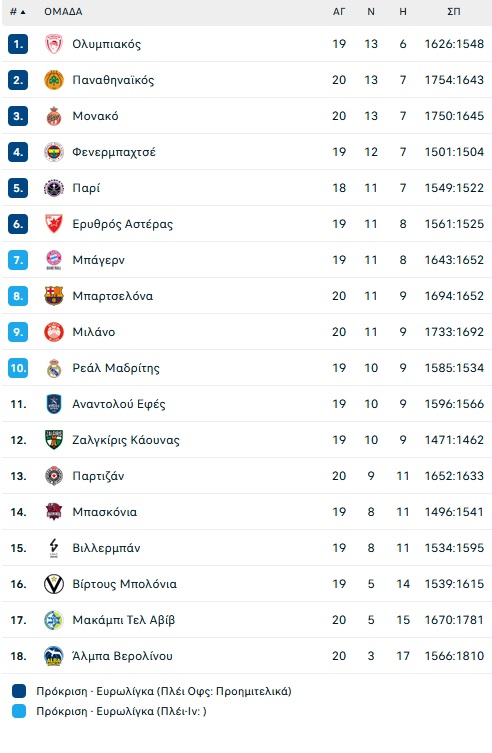This screenshot has height=753, width=492.
Task: Click the Panathinaikos green clover logo
Action: [x=54, y=80]
